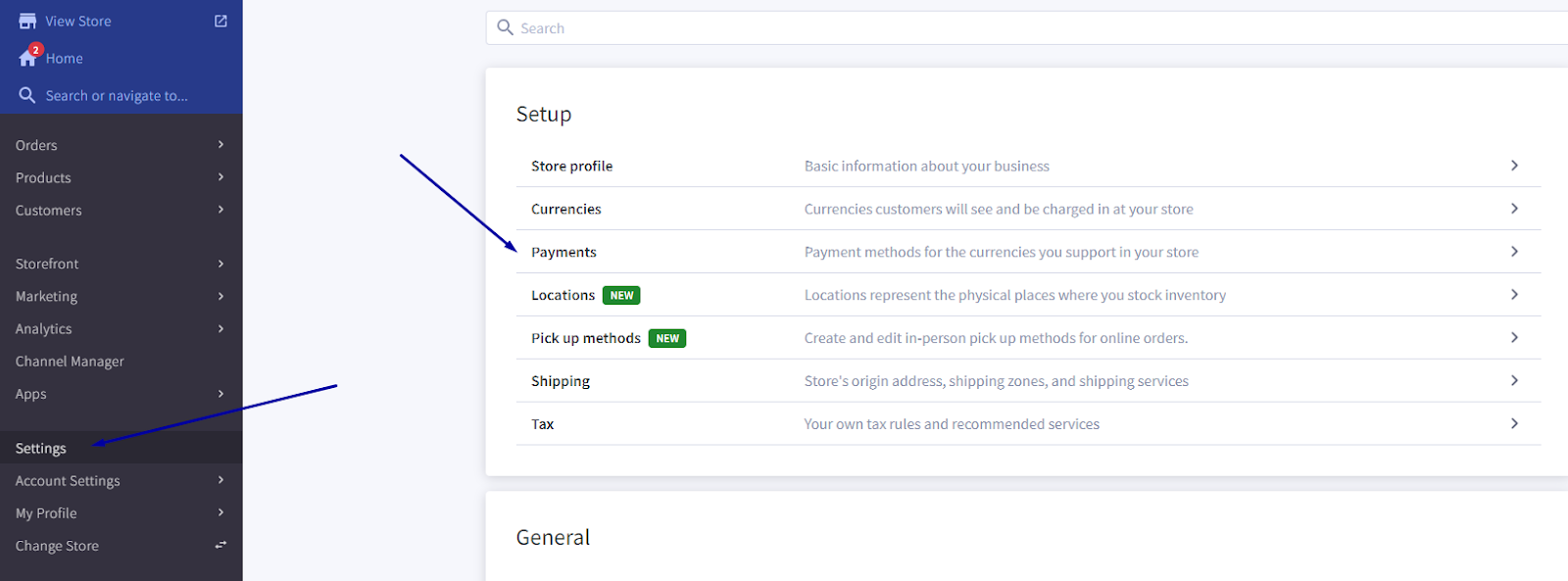The height and width of the screenshot is (581, 1568).
Task: Expand the Account Settings chevron
Action: click(220, 480)
